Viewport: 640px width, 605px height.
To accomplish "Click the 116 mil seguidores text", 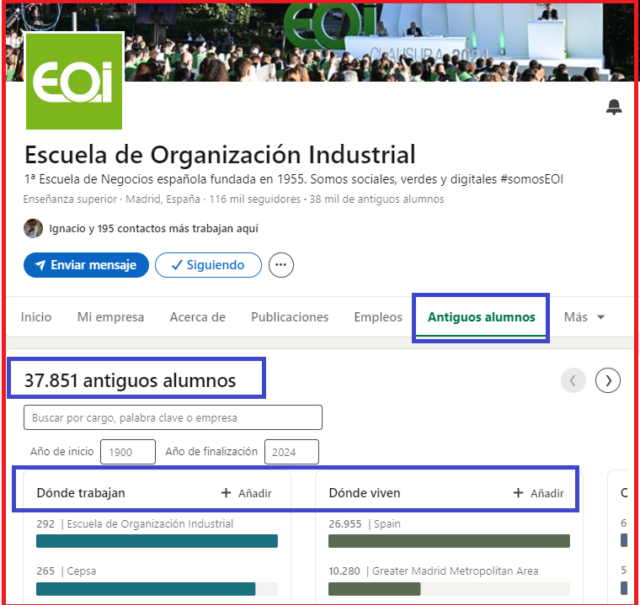I will (255, 199).
